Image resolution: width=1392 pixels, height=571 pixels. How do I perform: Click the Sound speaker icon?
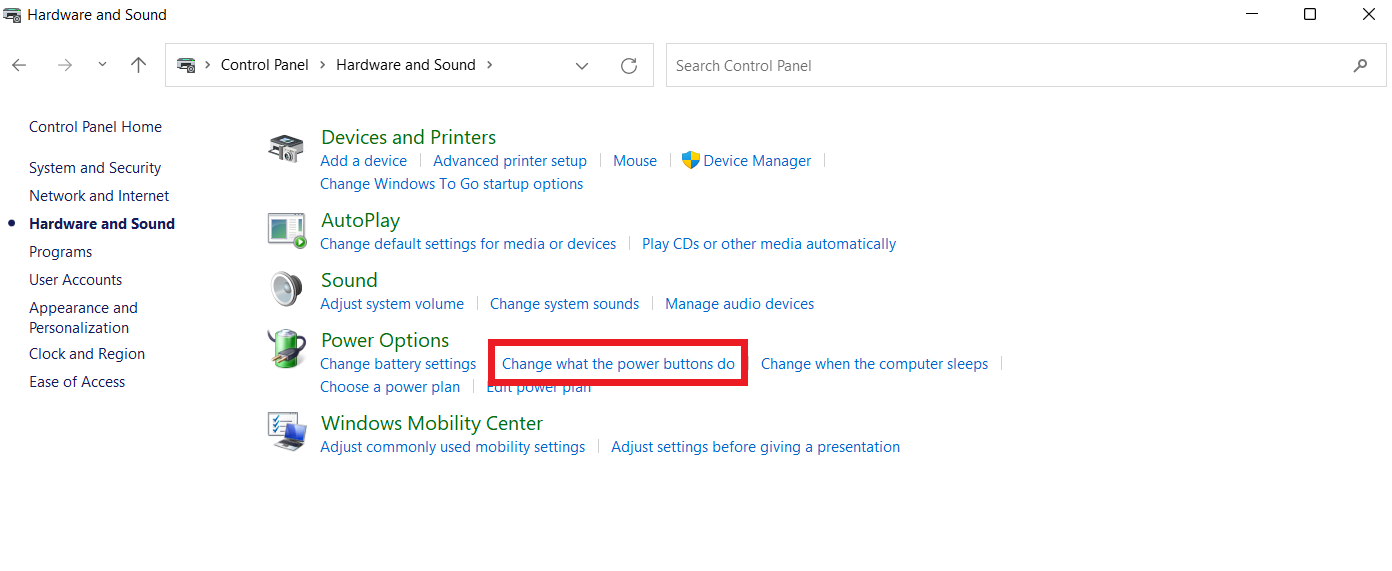286,290
